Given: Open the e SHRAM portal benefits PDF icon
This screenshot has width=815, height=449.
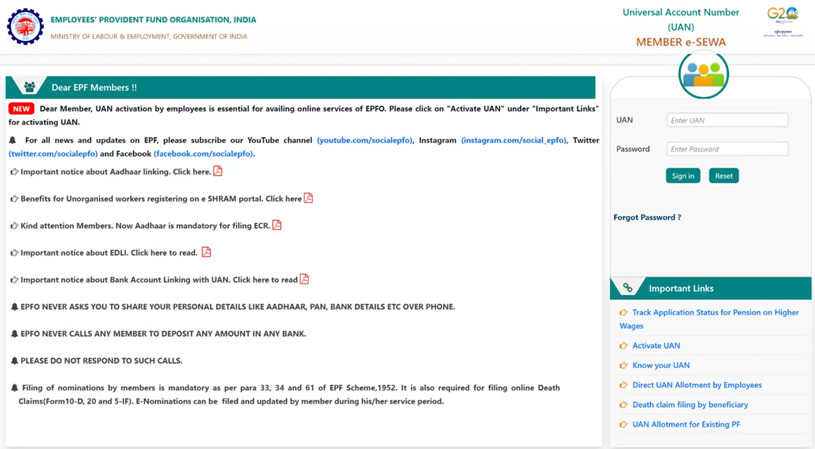Looking at the screenshot, I should point(308,198).
